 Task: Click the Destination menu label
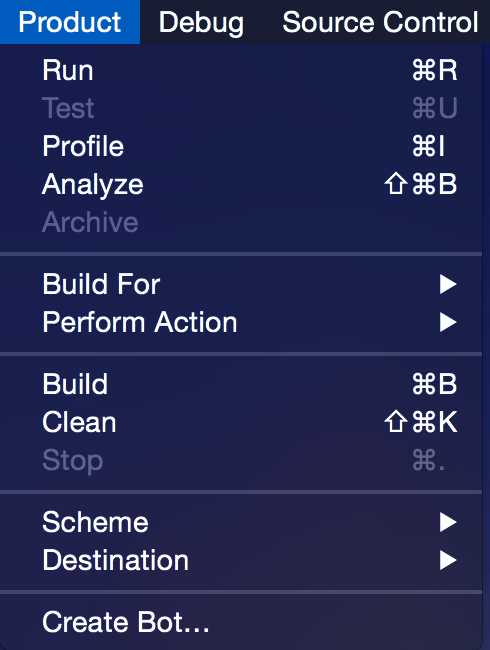(116, 560)
